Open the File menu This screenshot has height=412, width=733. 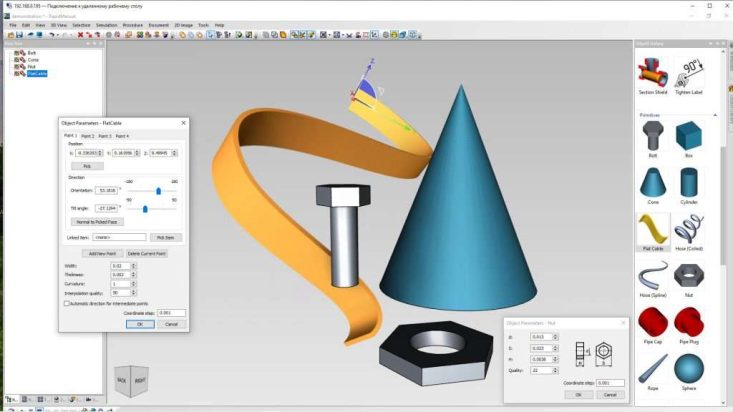point(13,25)
